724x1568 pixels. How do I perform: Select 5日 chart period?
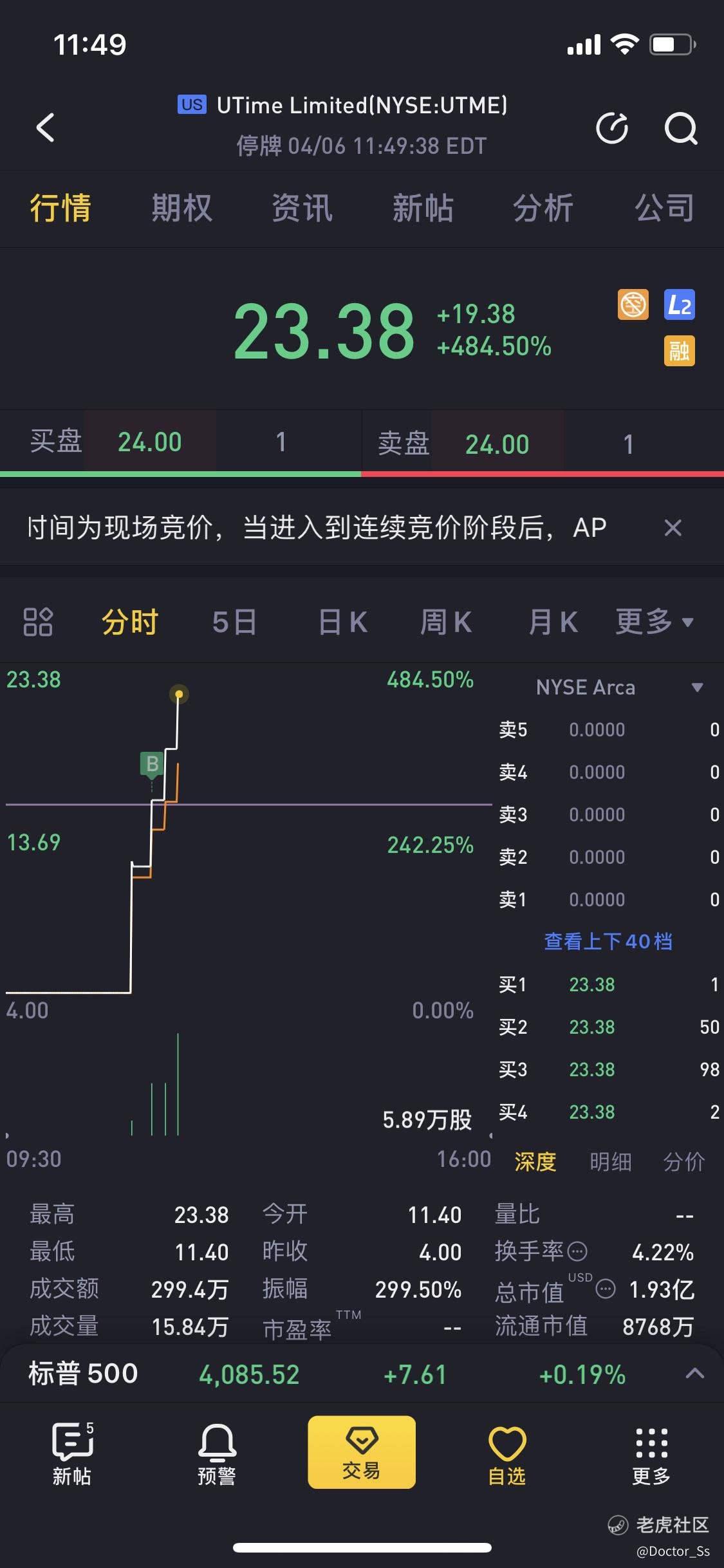(234, 622)
